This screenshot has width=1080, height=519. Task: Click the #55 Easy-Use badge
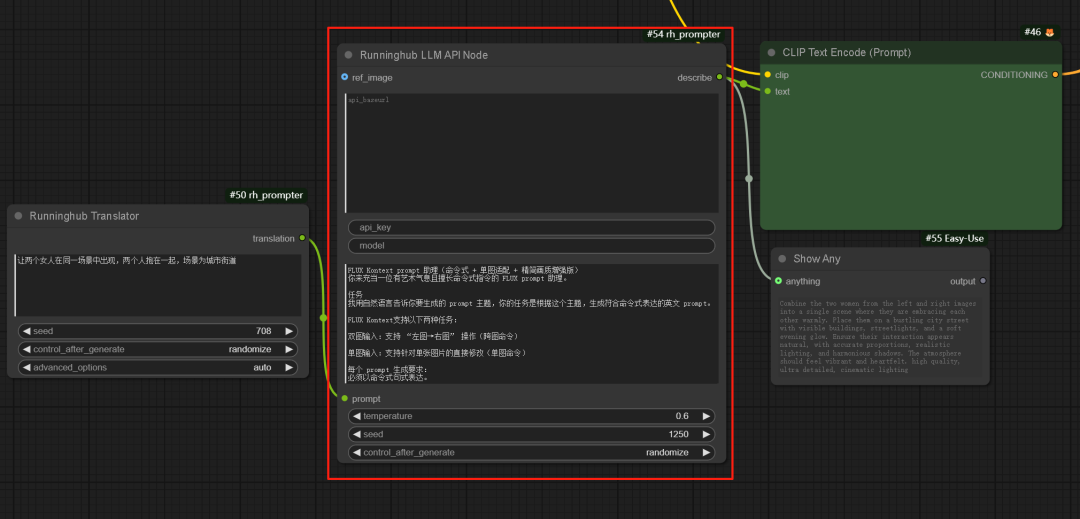(x=954, y=238)
